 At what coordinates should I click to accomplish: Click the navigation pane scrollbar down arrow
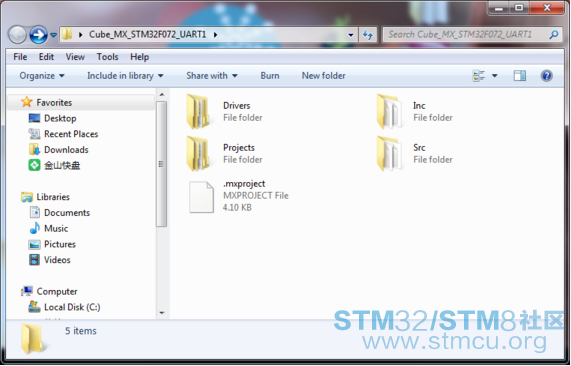pos(162,313)
